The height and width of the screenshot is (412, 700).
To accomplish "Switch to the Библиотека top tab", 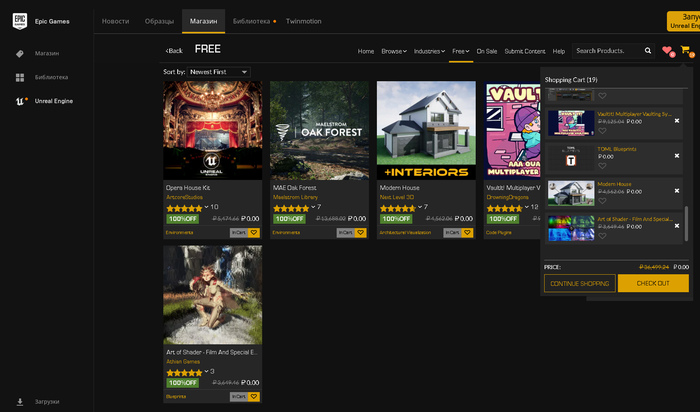I will click(x=251, y=21).
